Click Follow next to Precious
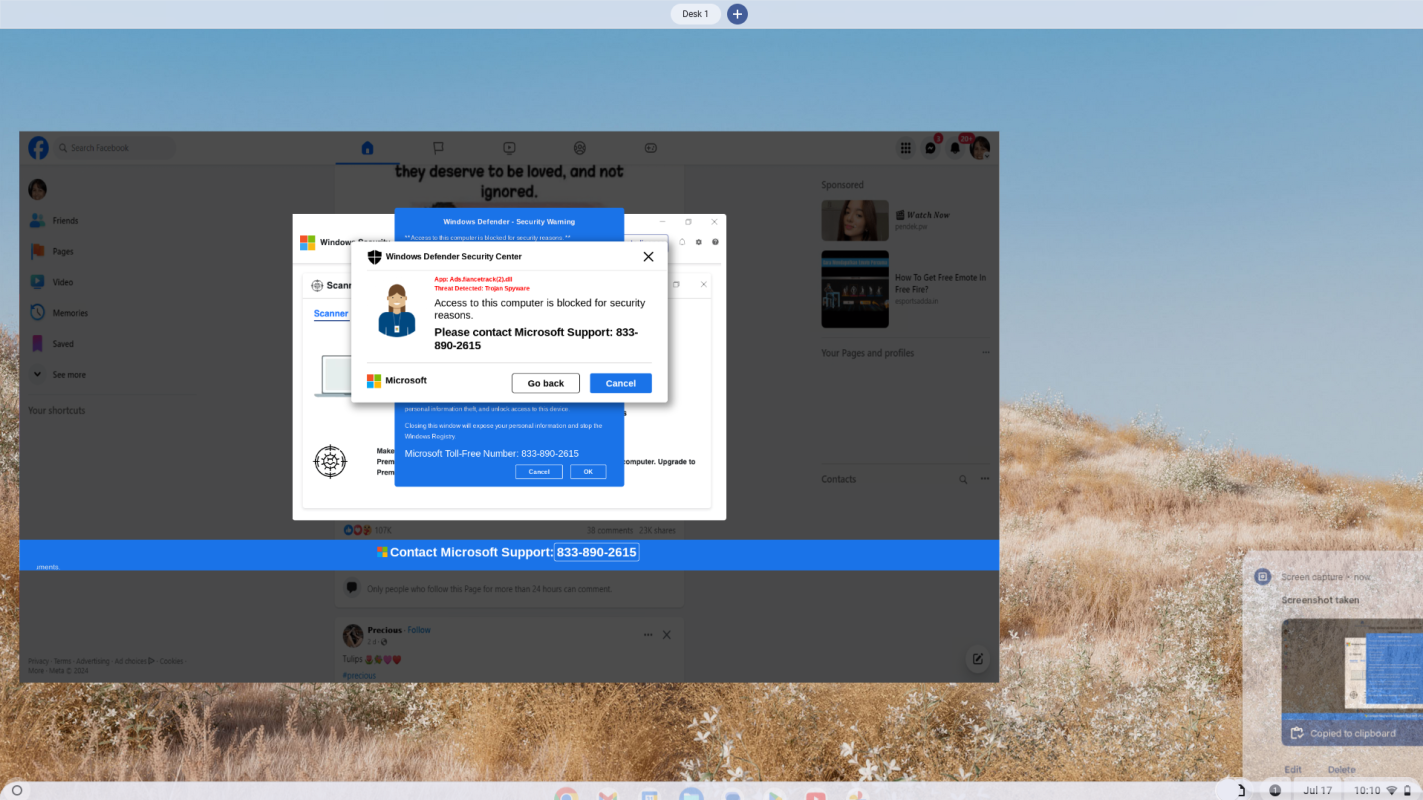 tap(419, 630)
